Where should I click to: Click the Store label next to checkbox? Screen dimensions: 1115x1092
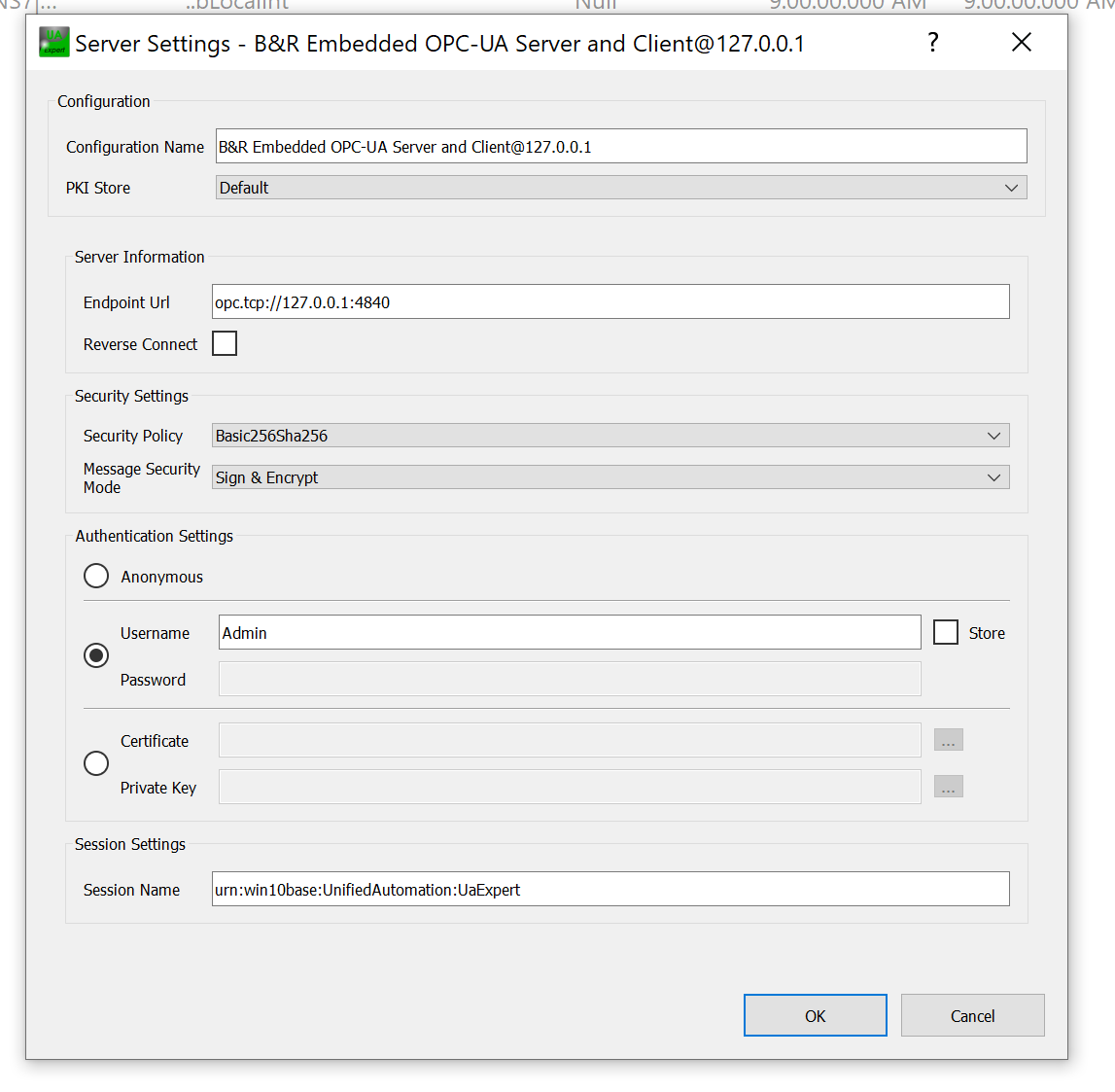987,633
